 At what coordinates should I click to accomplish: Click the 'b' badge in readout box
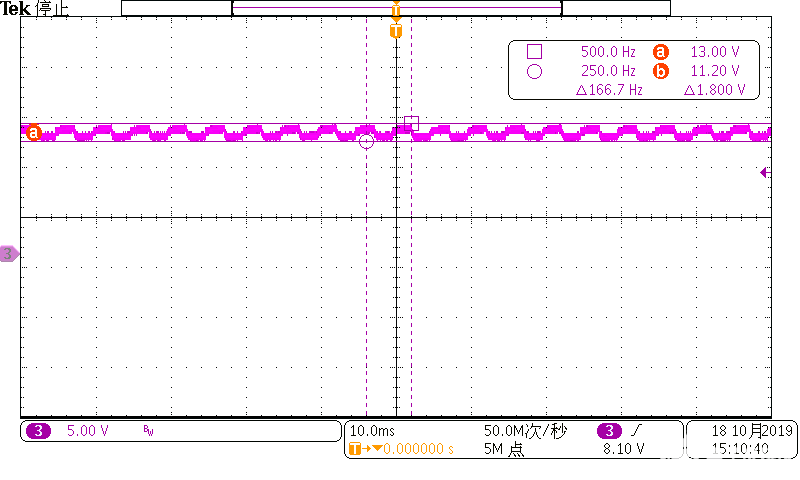[661, 71]
